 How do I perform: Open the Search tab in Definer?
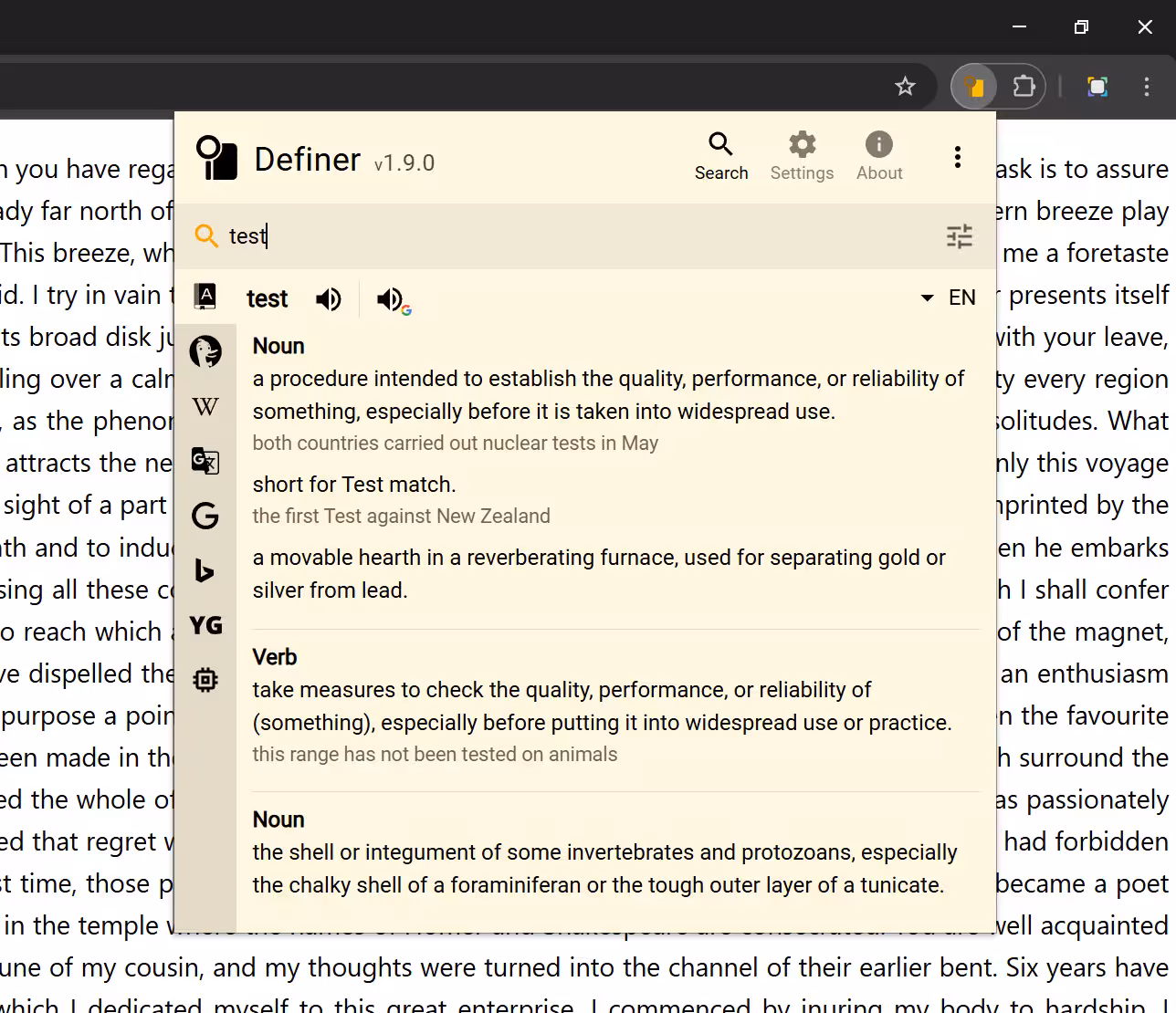[720, 157]
